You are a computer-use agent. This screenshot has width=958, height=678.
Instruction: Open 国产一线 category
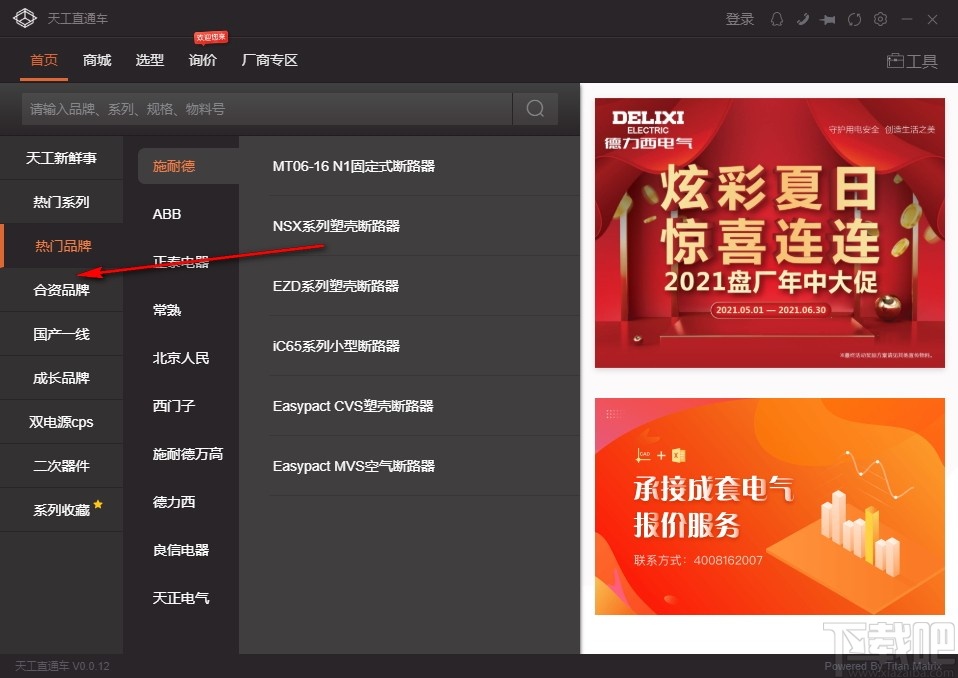point(61,334)
